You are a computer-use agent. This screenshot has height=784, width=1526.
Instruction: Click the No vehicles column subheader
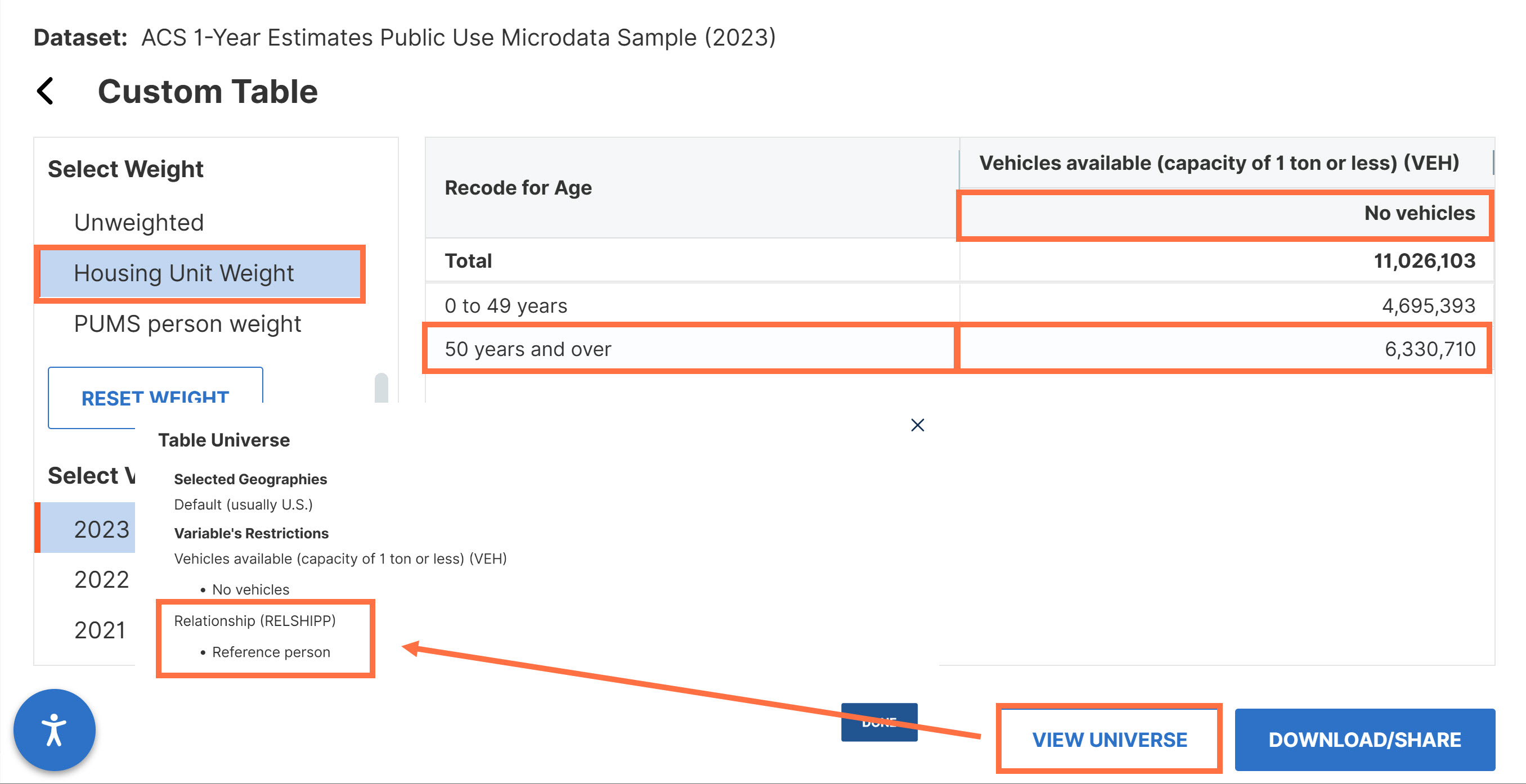1419,213
